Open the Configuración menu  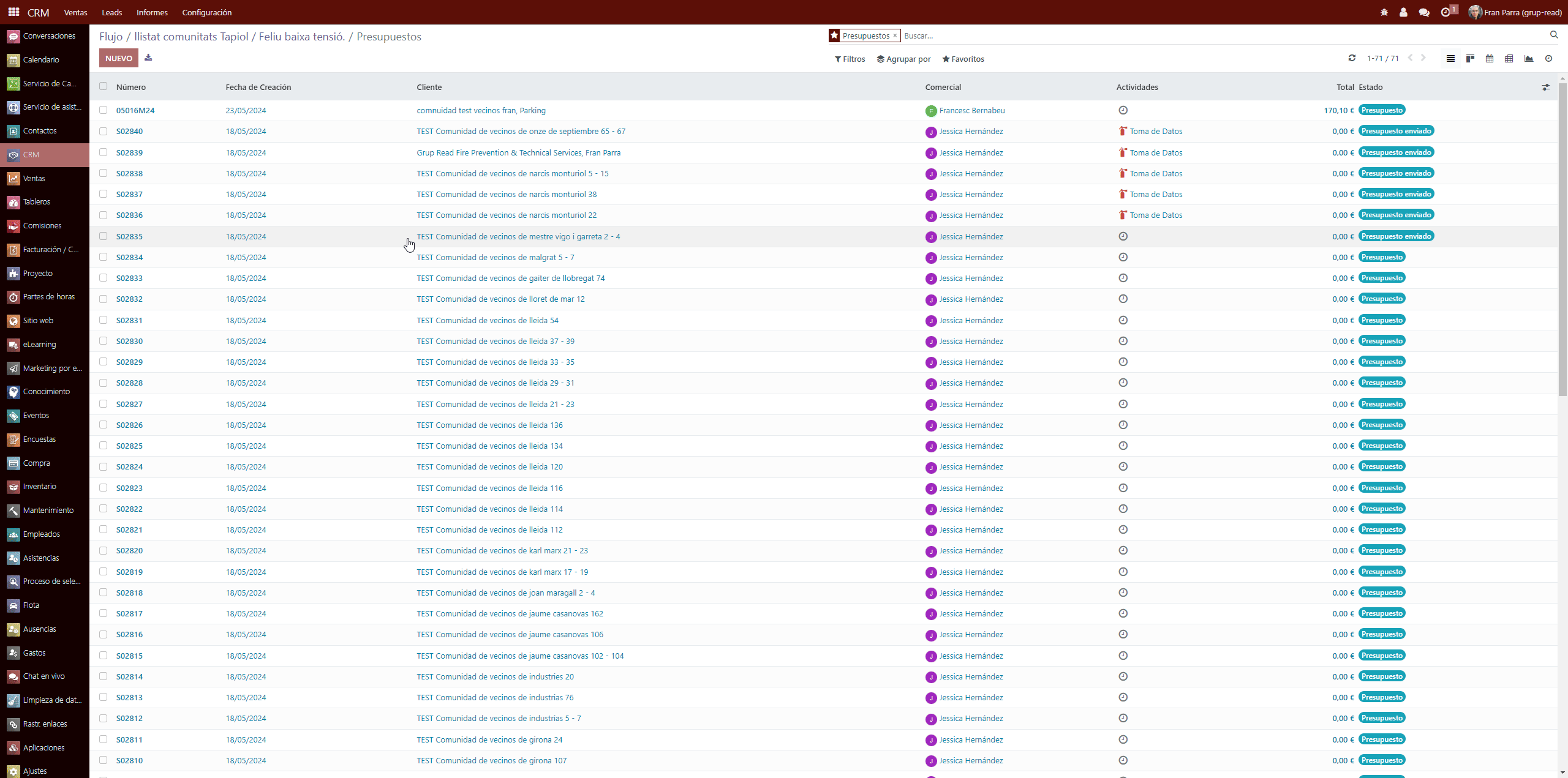206,12
